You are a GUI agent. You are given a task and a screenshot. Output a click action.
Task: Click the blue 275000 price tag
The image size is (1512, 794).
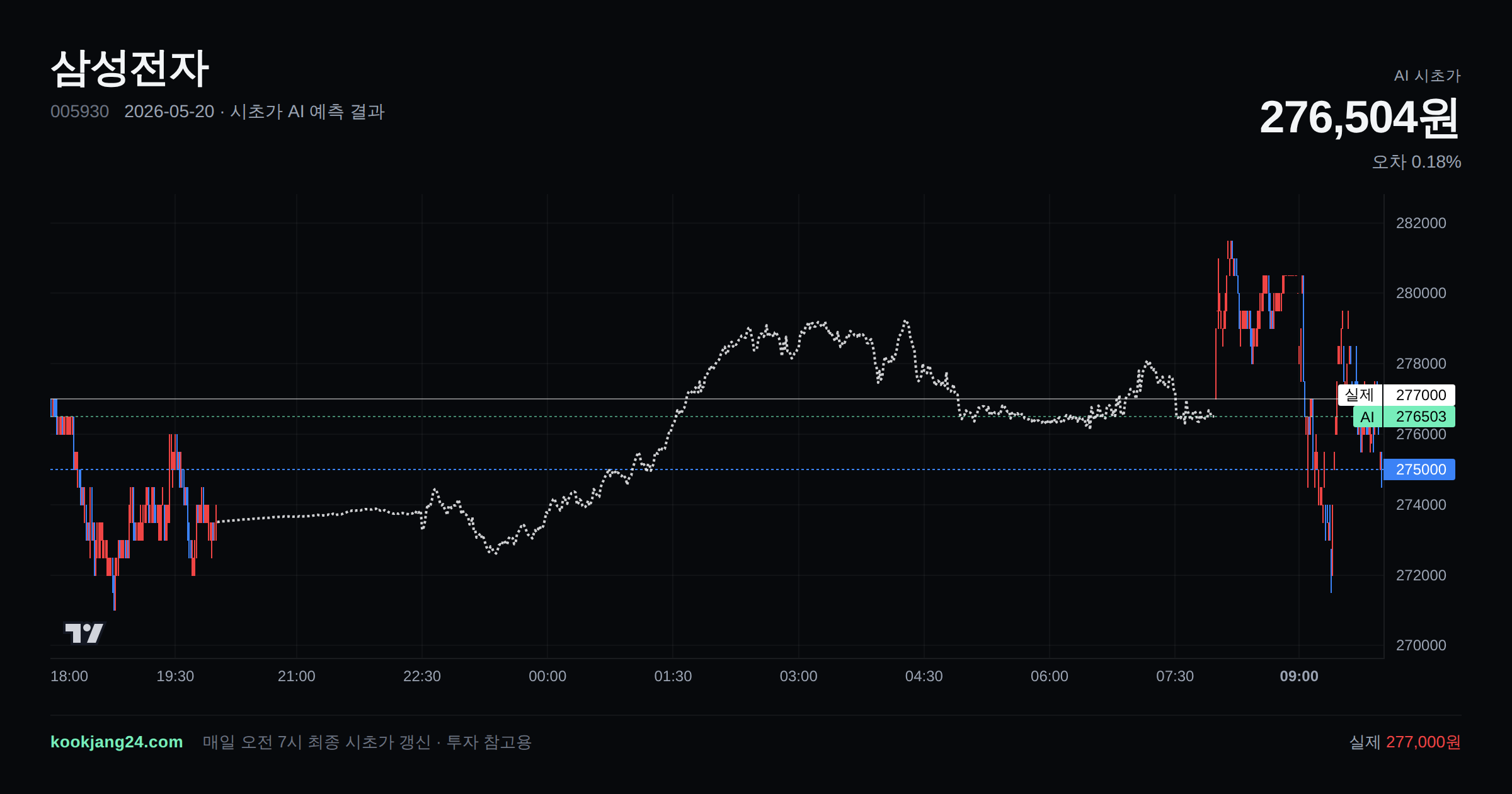point(1420,469)
